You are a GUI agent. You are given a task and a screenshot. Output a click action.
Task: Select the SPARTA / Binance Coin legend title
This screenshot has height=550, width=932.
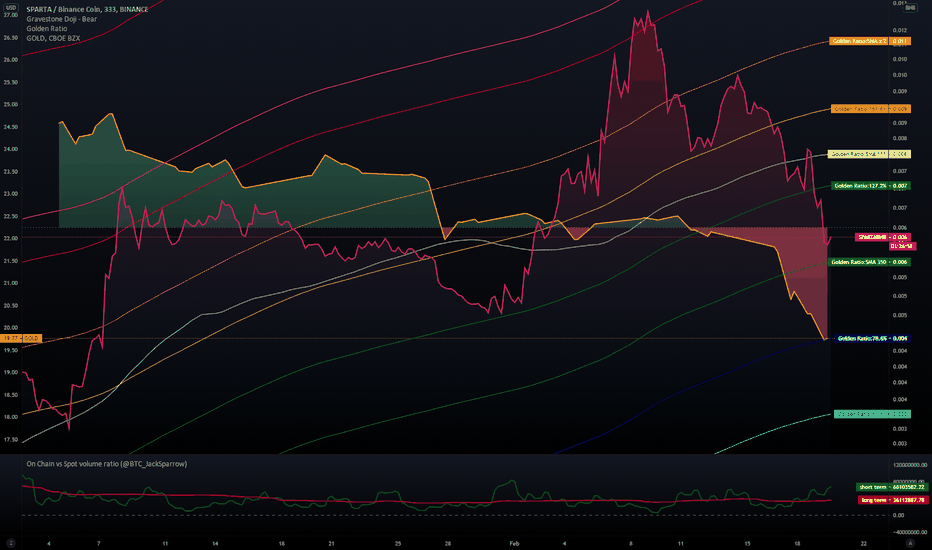(x=87, y=10)
